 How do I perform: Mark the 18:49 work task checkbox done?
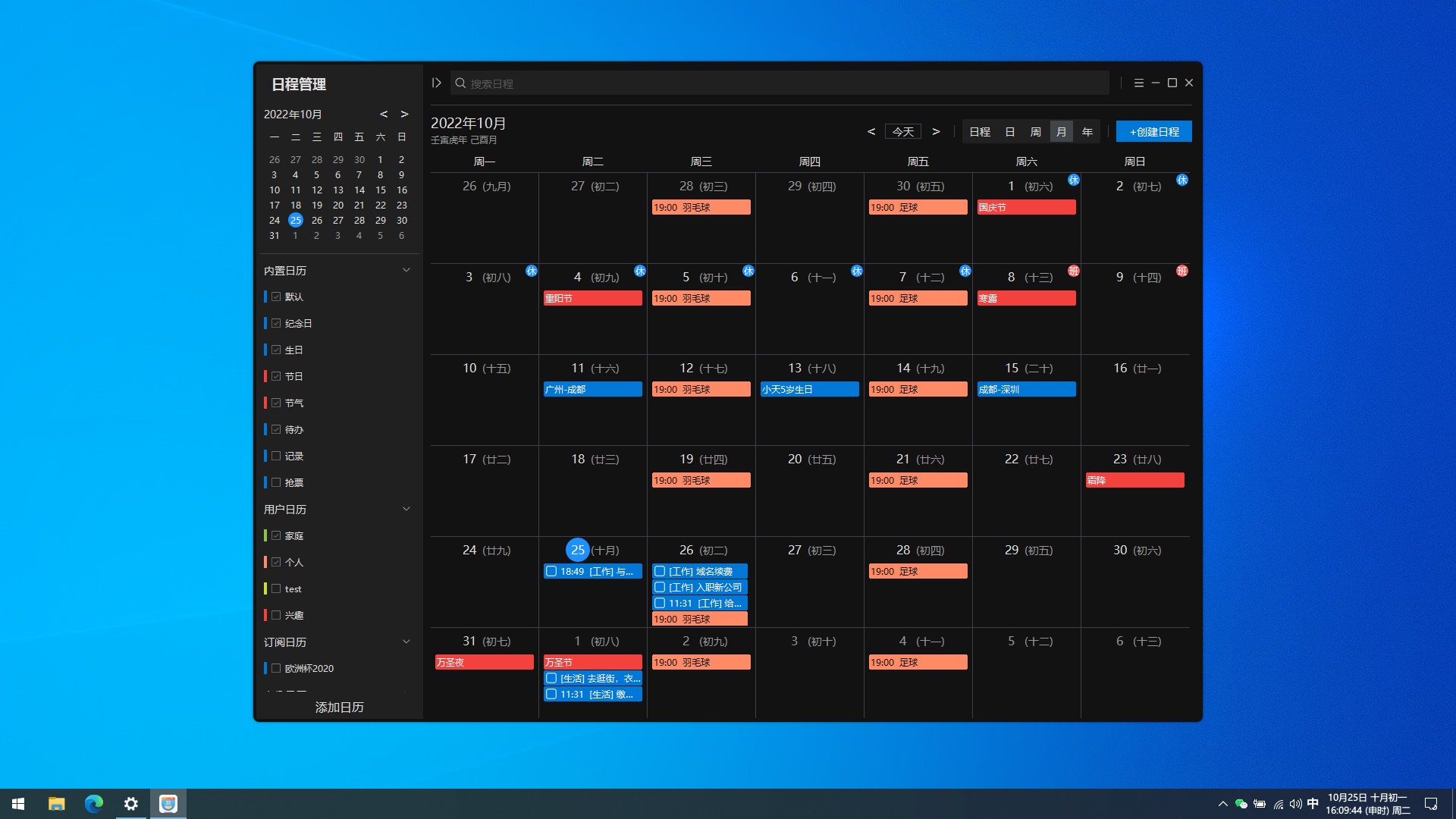551,572
